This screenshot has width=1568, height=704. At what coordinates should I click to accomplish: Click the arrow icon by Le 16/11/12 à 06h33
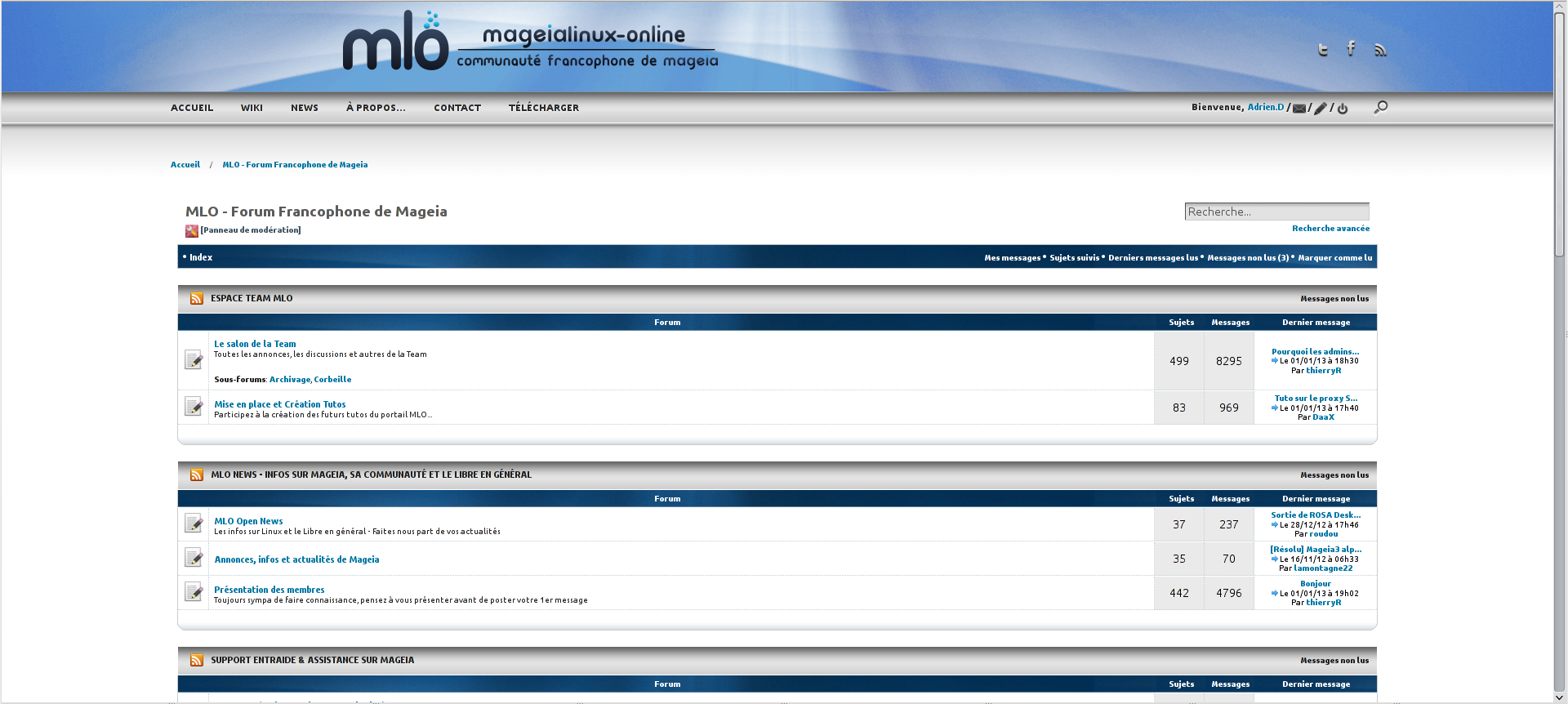pyautogui.click(x=1274, y=559)
